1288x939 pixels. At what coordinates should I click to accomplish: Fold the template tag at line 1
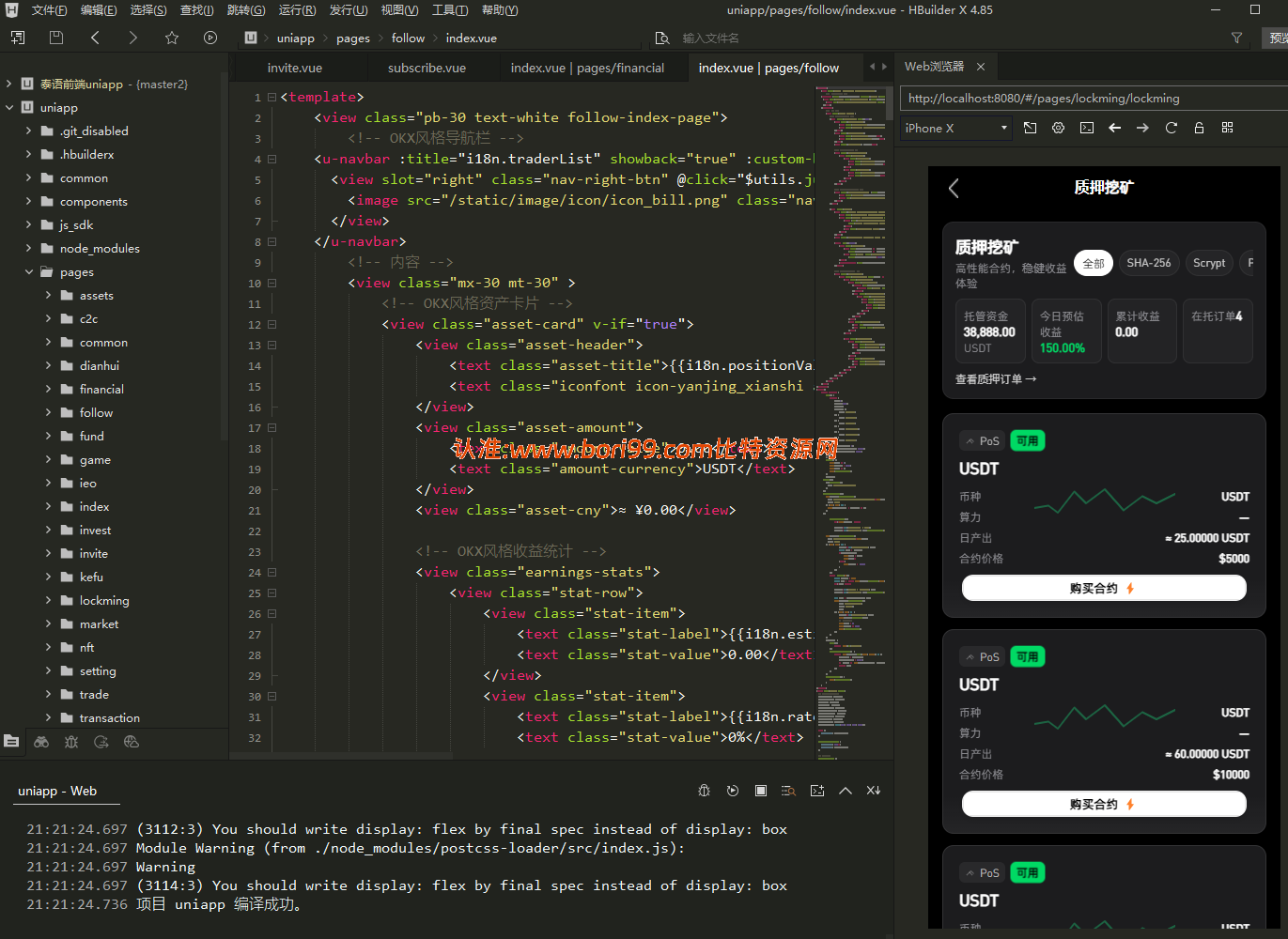(272, 97)
